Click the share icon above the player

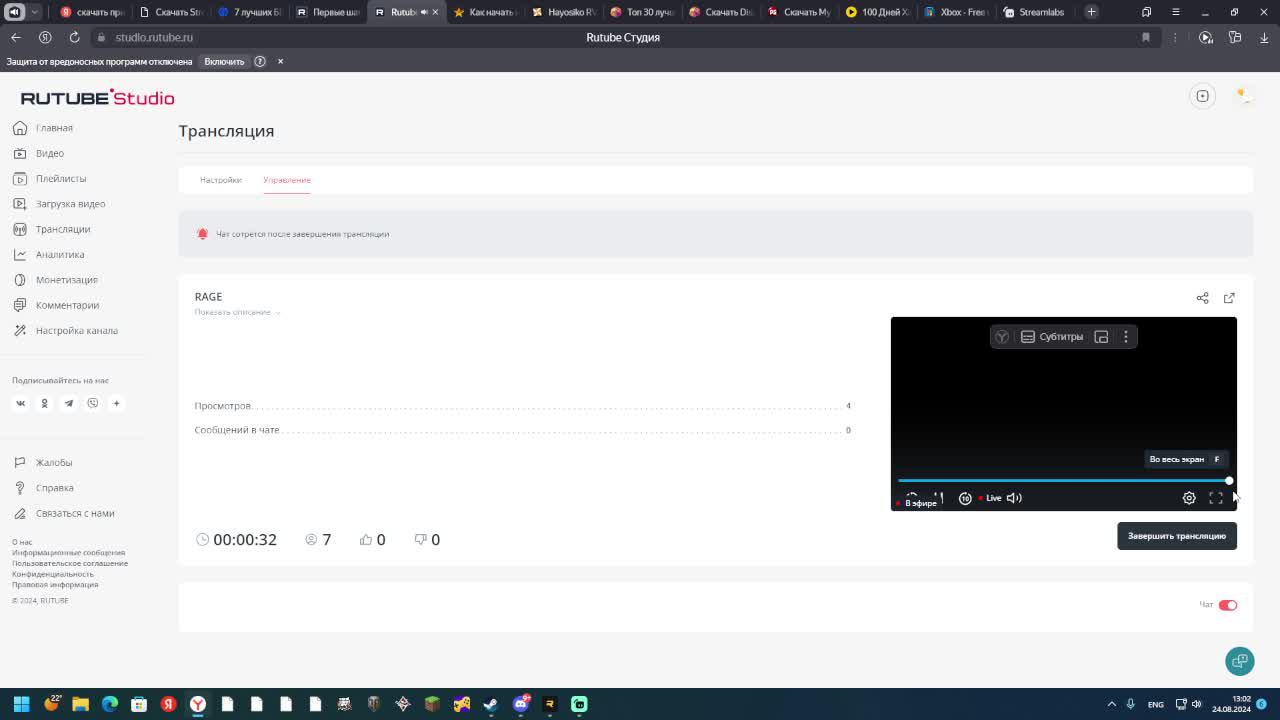(x=1202, y=298)
